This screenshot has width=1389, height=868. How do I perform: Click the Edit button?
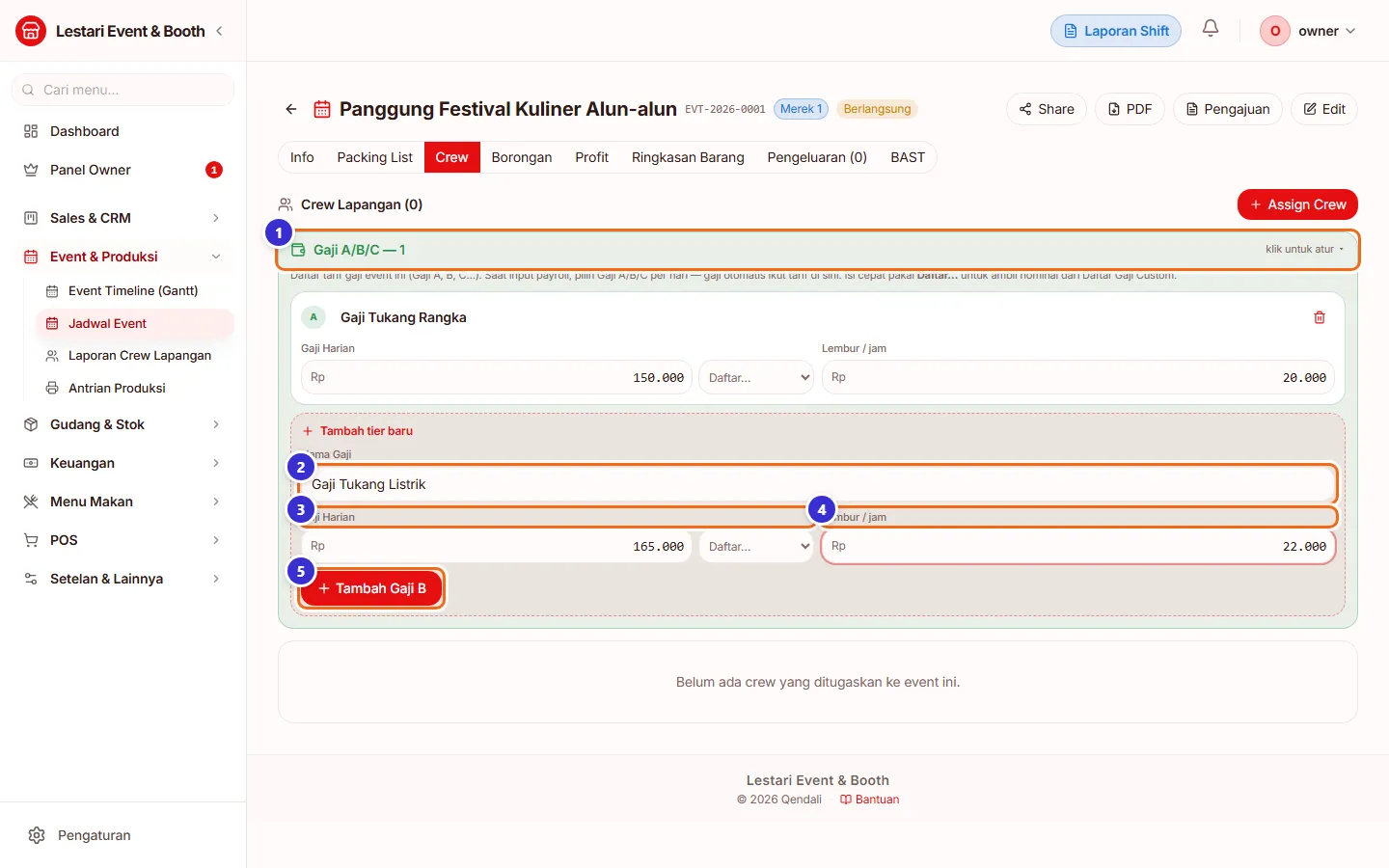tap(1324, 109)
